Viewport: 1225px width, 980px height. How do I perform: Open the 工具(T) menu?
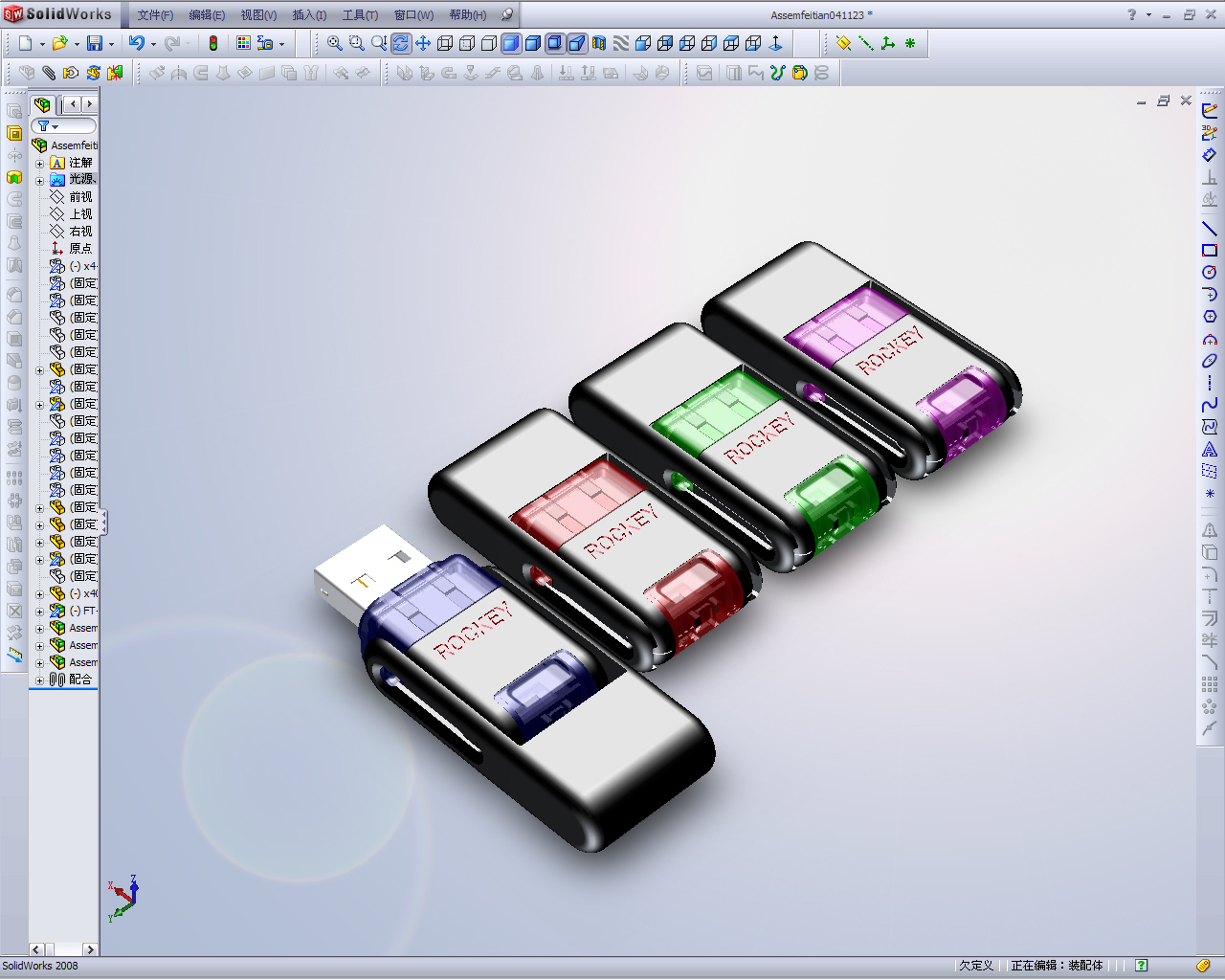[360, 15]
